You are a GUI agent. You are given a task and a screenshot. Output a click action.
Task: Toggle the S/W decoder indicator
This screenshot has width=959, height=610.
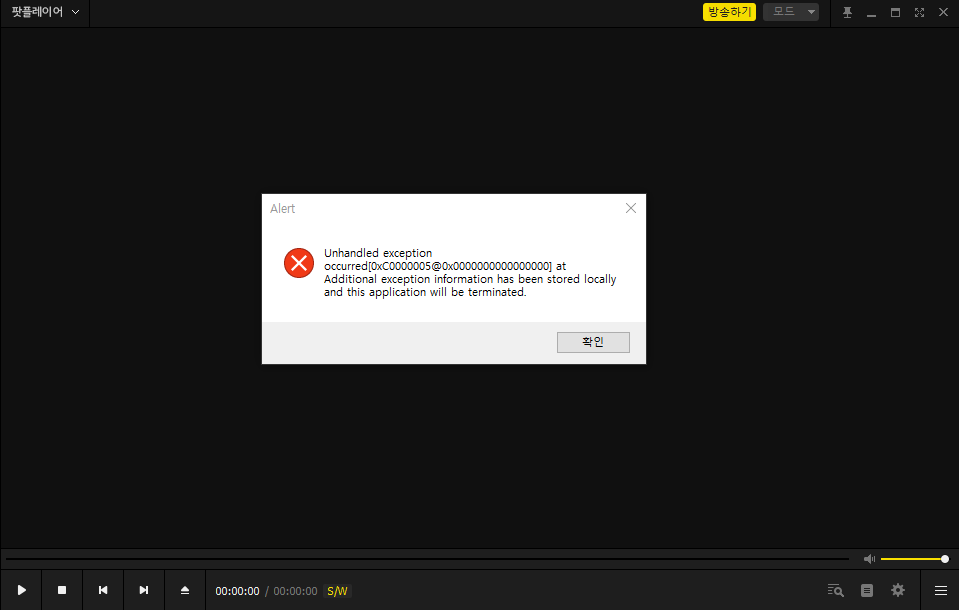337,591
